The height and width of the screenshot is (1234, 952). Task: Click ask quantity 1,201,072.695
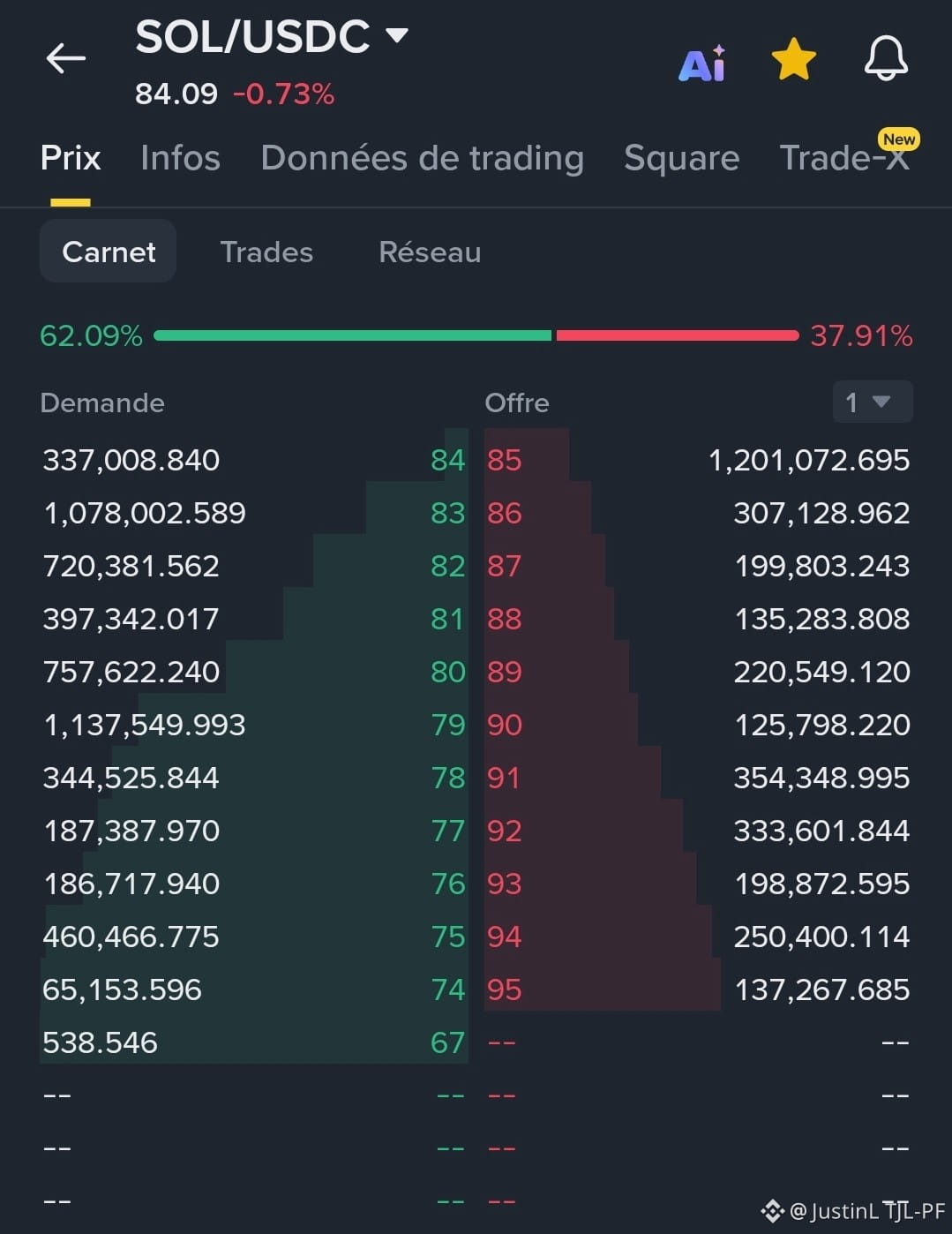(x=809, y=460)
